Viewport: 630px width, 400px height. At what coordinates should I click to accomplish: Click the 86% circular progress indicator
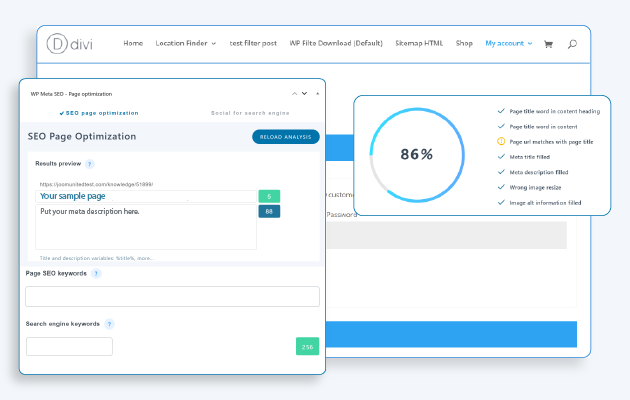pos(416,155)
